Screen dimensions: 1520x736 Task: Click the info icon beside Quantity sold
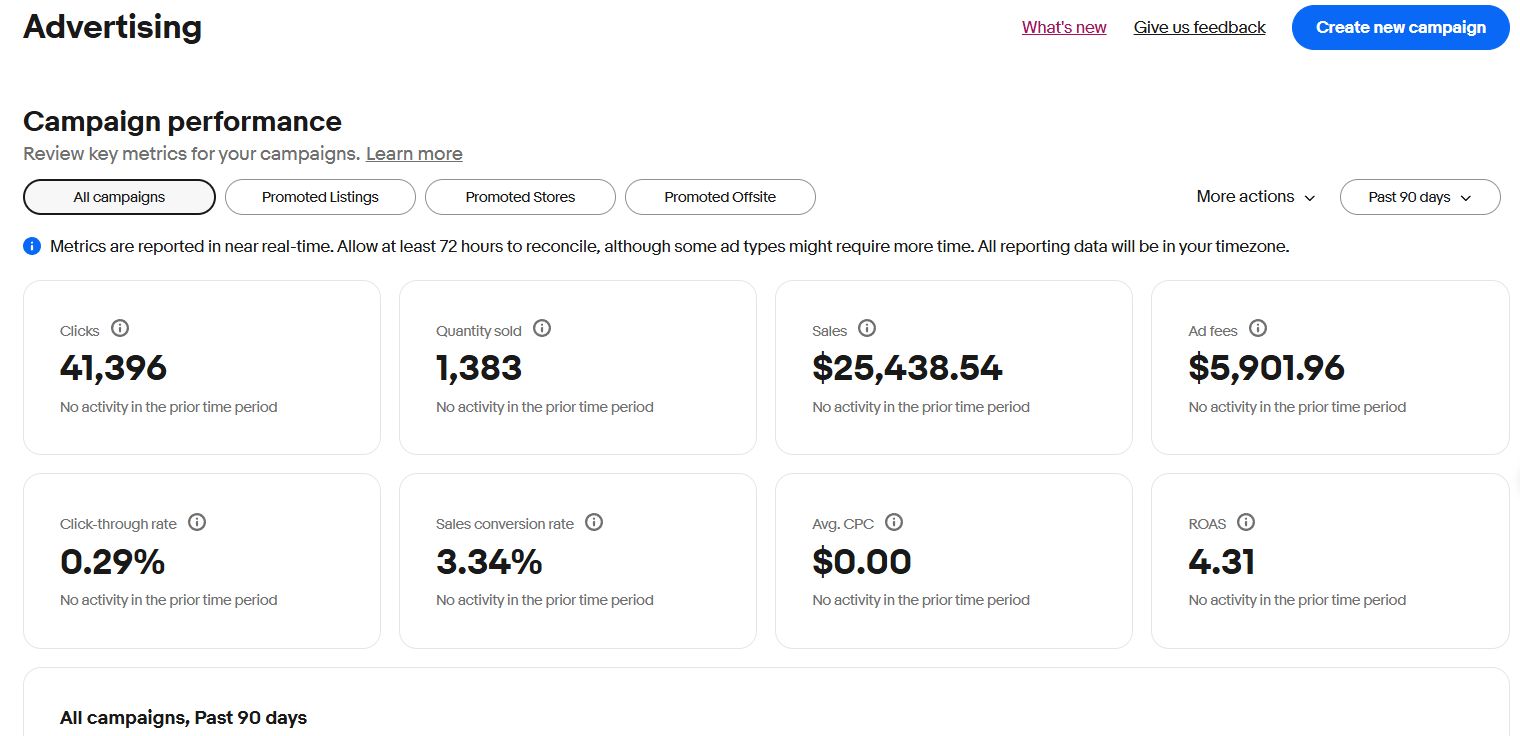coord(542,329)
